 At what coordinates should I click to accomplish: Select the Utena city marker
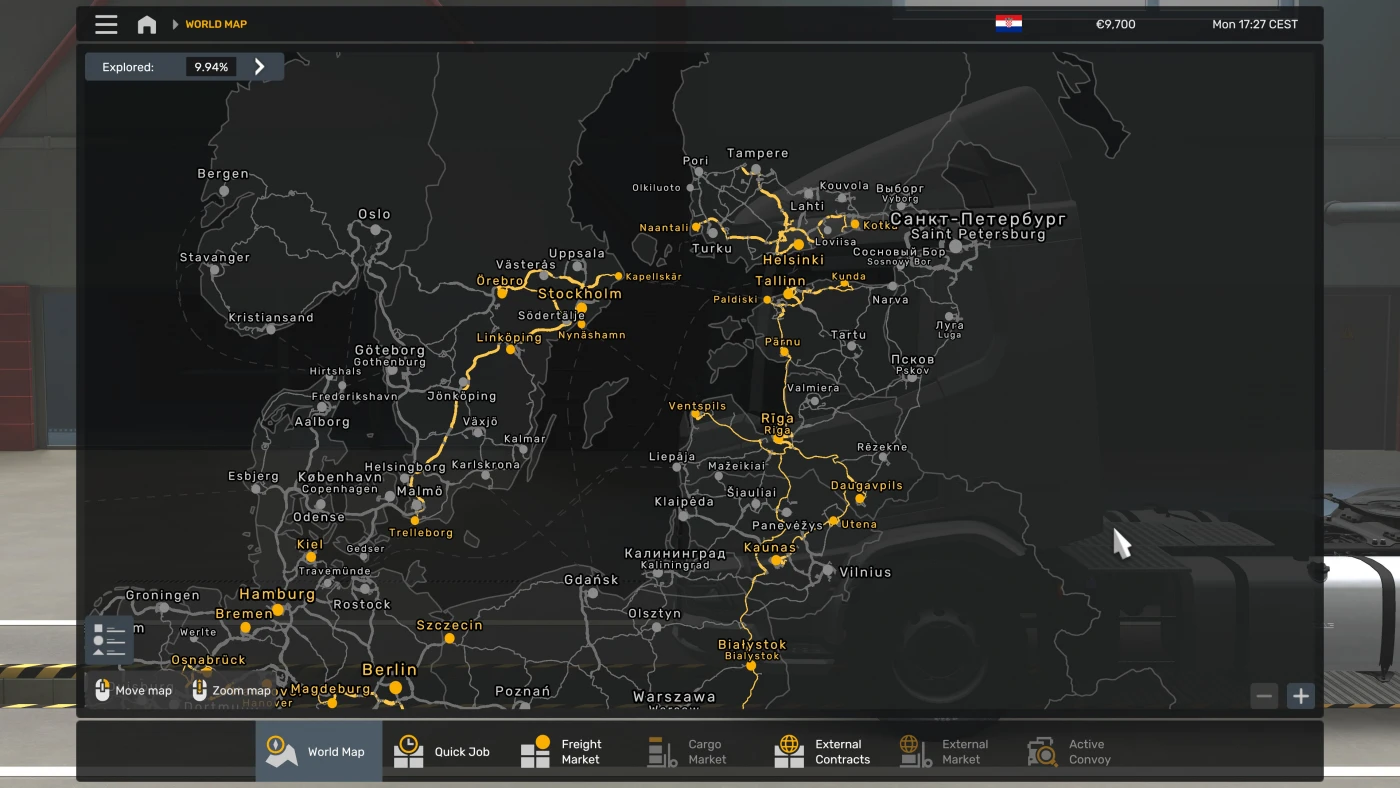pos(833,521)
